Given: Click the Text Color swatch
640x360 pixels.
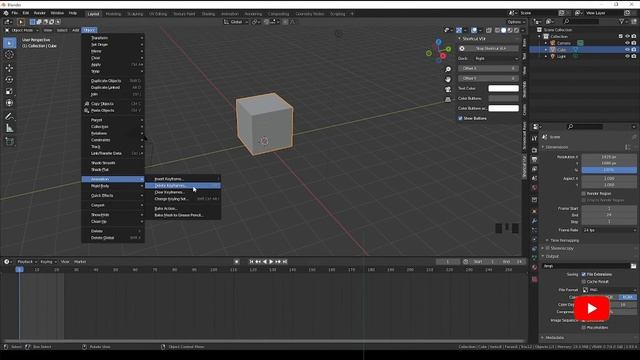Looking at the screenshot, I should click(504, 89).
